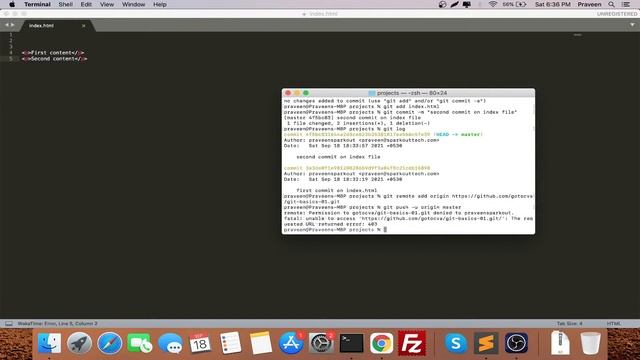Click Permission denied remote error line

tap(399, 213)
